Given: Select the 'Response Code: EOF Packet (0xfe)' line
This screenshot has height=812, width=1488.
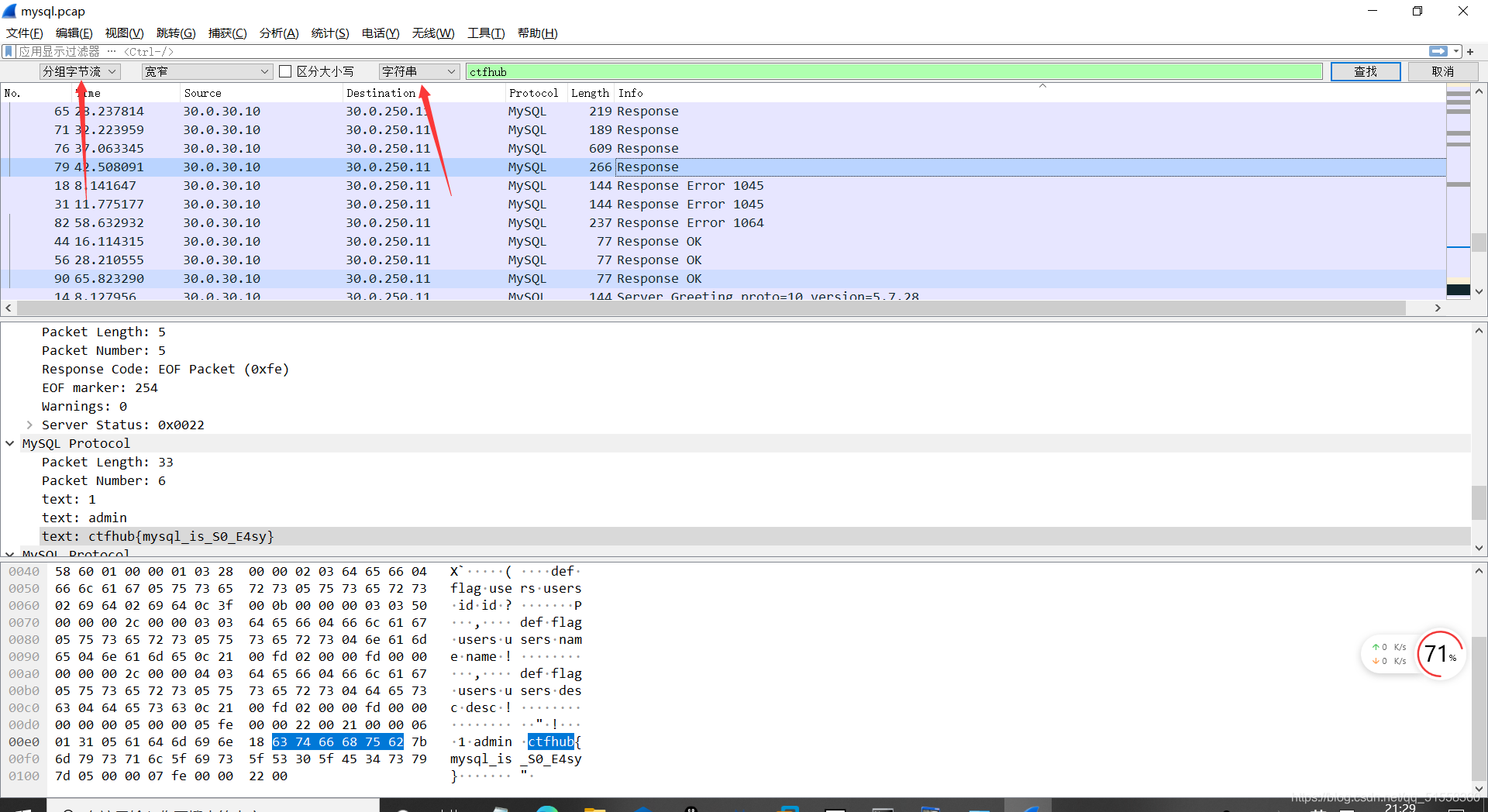Looking at the screenshot, I should (165, 369).
